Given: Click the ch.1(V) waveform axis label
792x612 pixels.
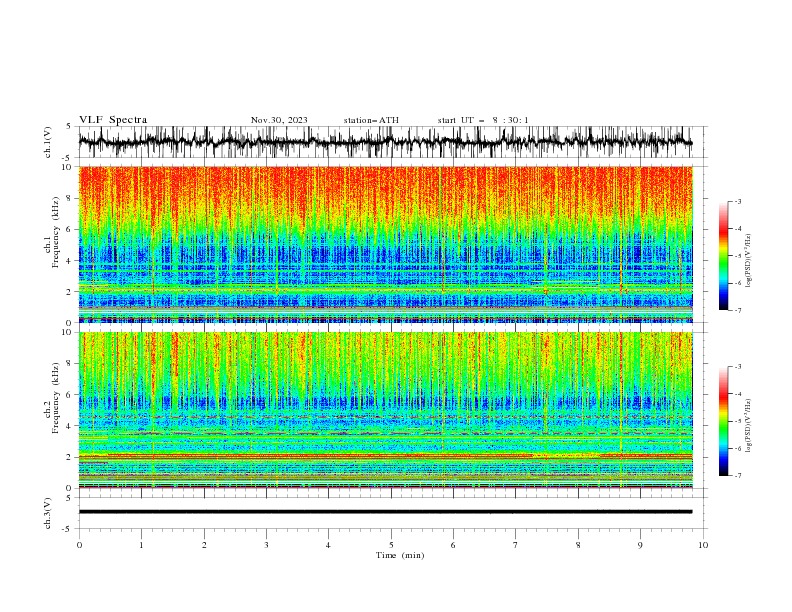Looking at the screenshot, I should coord(48,142).
